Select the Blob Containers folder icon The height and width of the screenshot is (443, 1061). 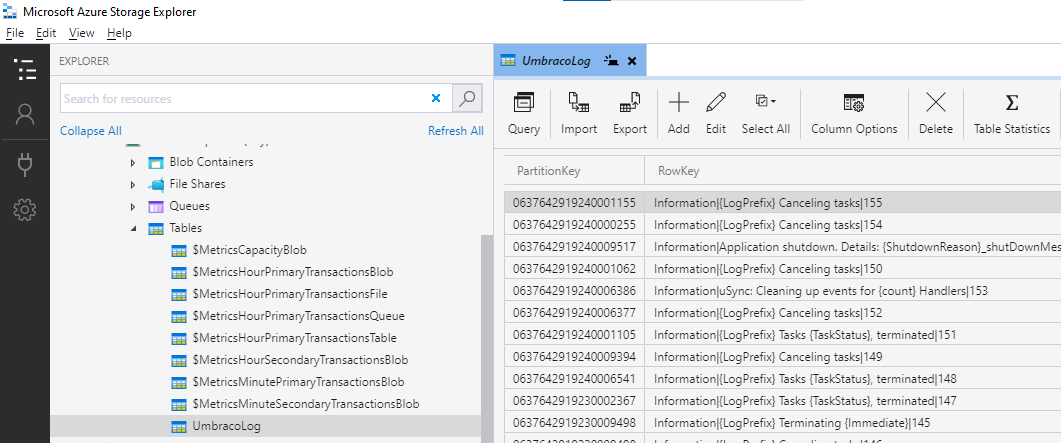point(156,163)
